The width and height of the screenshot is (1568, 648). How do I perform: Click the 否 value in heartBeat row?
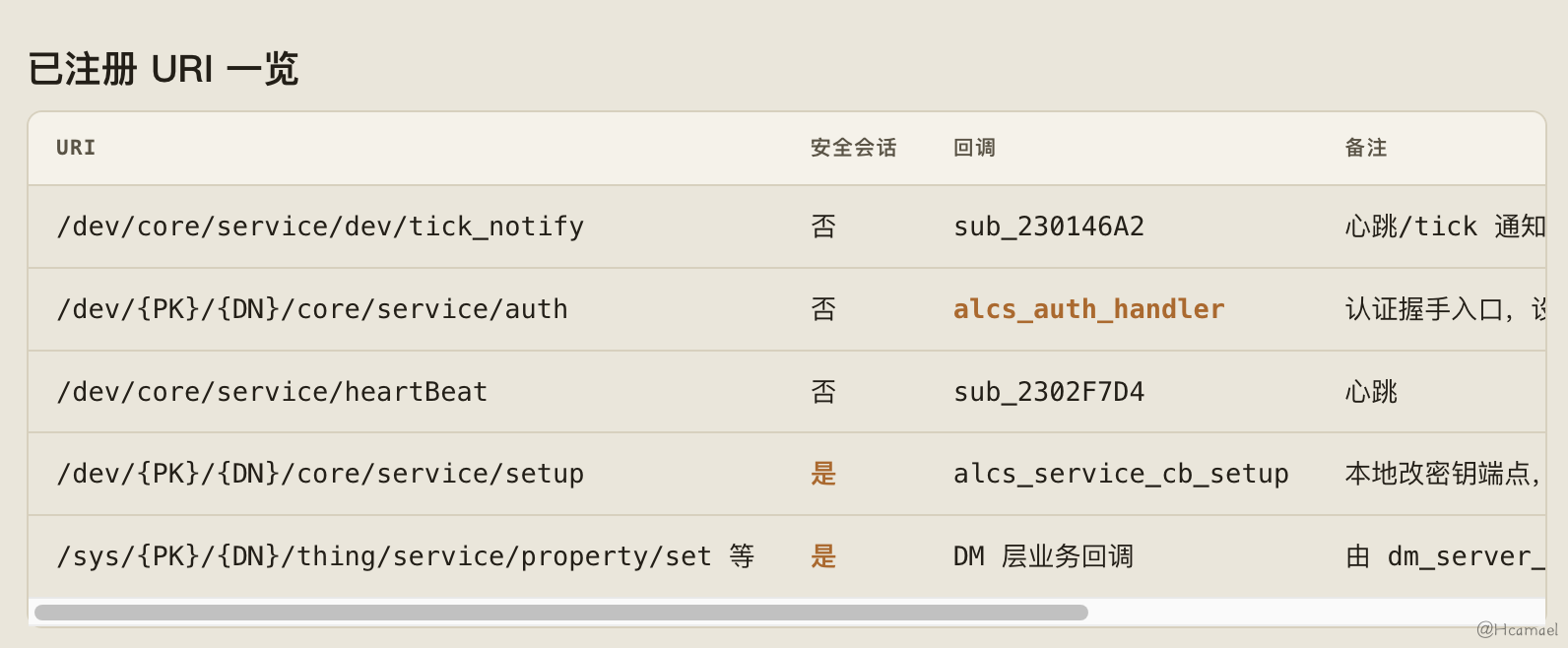823,392
